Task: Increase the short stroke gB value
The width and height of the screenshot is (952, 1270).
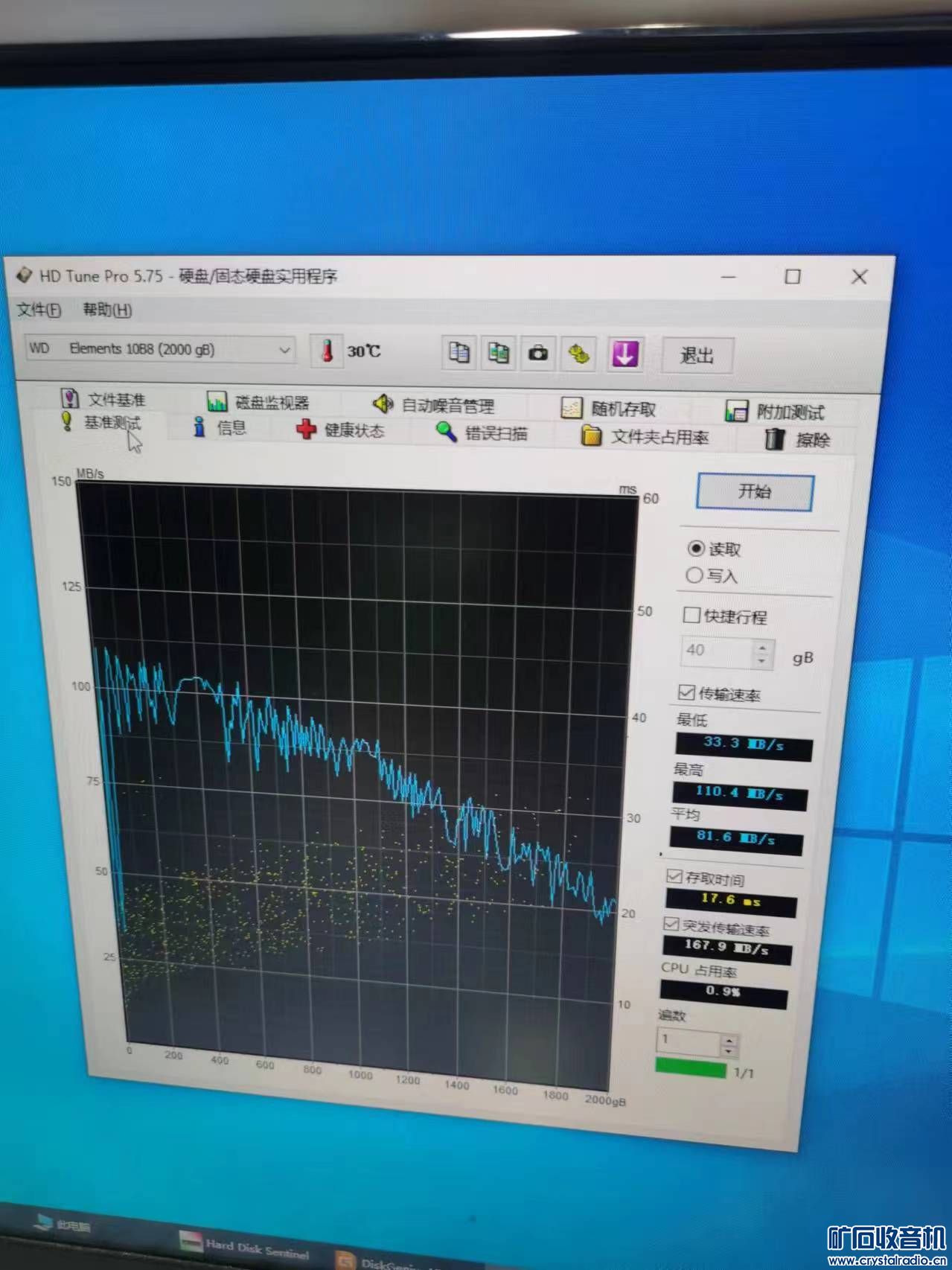Action: [763, 648]
